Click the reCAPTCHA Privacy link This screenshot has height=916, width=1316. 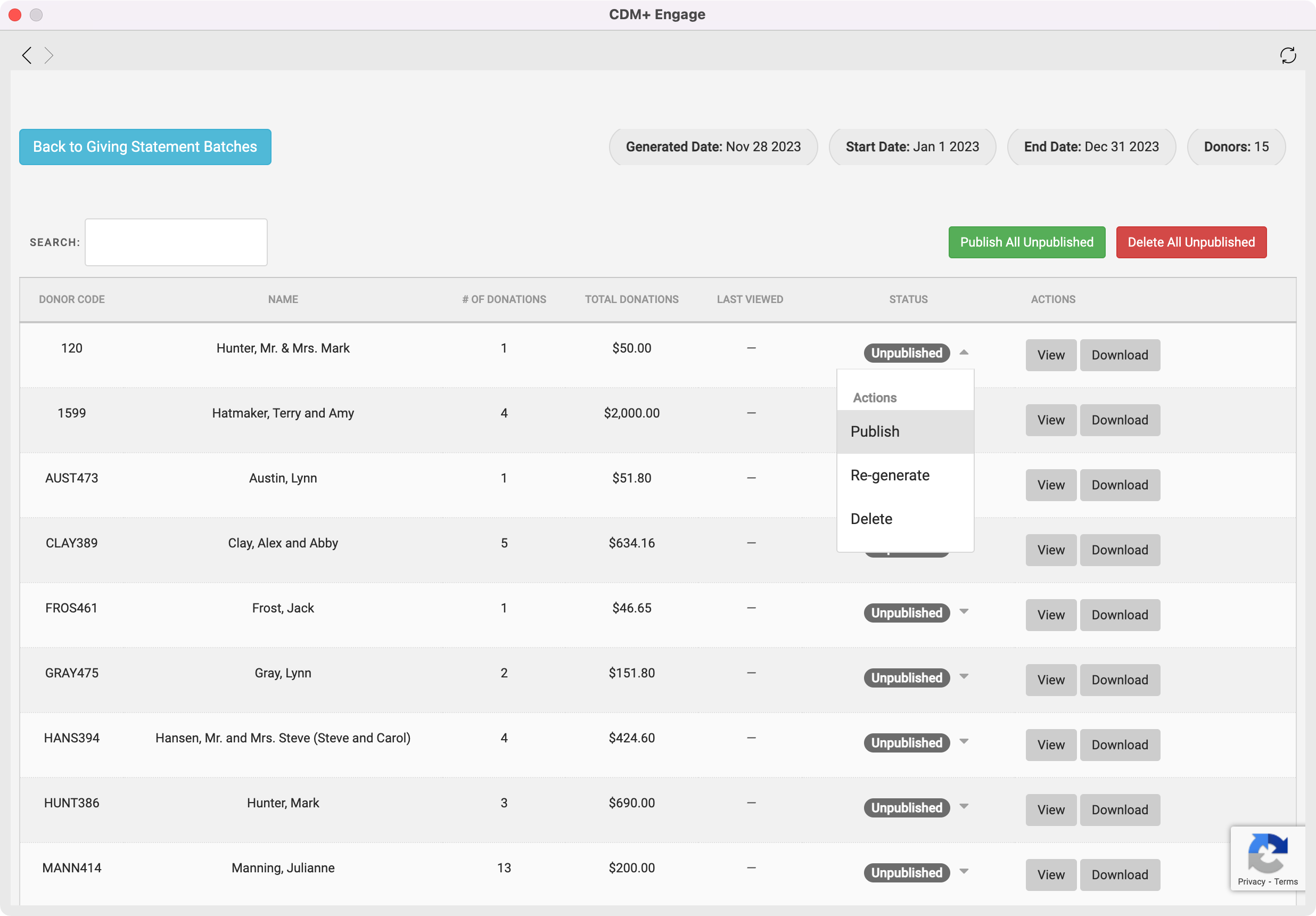click(x=1251, y=881)
